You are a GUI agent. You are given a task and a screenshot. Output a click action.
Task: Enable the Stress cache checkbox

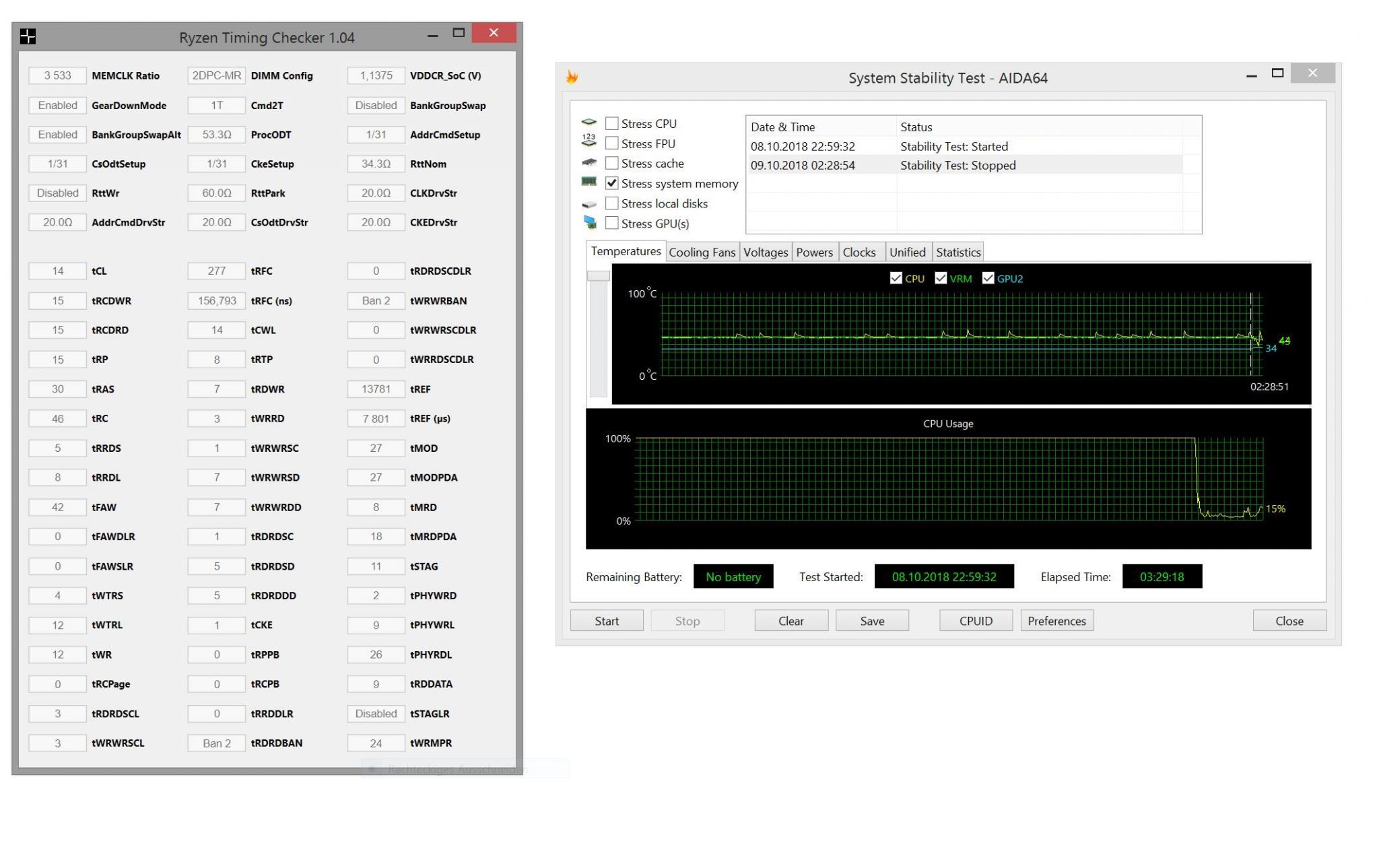(x=612, y=163)
